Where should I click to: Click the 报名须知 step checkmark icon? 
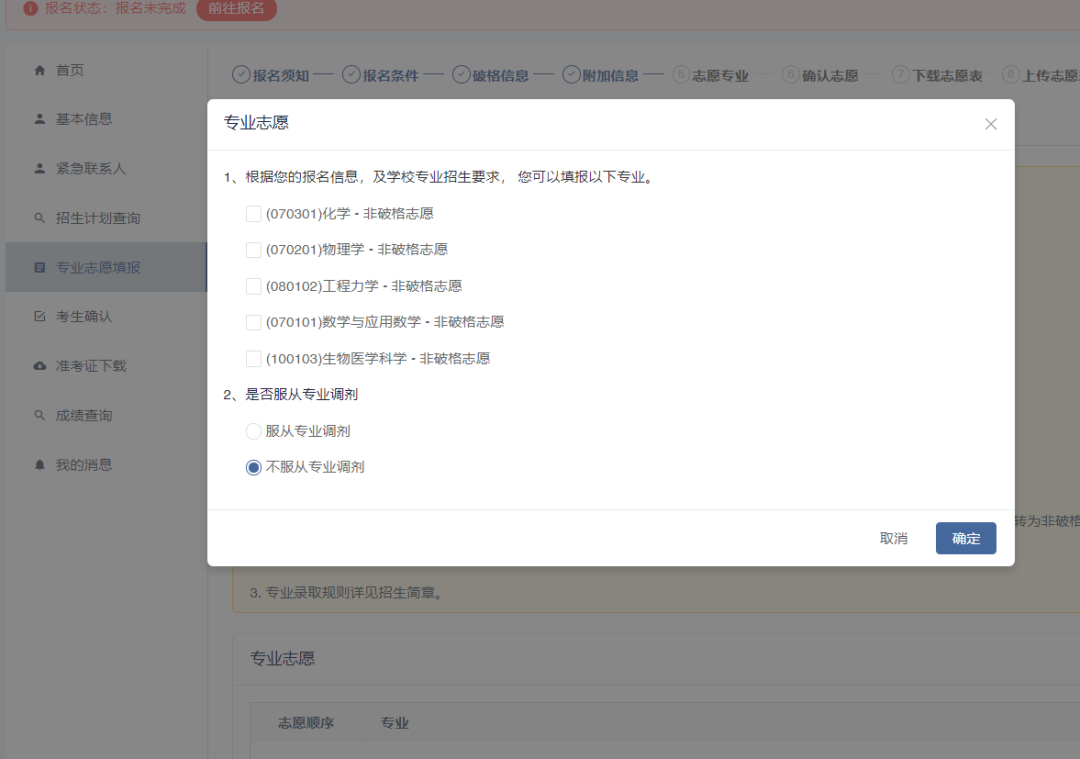tap(241, 74)
